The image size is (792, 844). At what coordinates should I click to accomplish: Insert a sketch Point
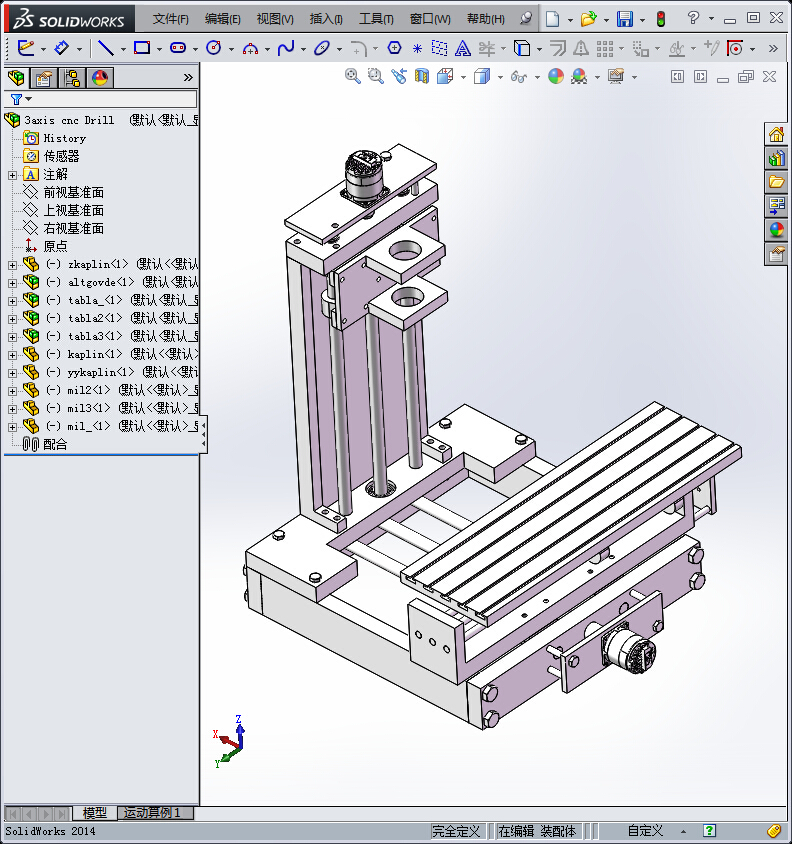417,49
